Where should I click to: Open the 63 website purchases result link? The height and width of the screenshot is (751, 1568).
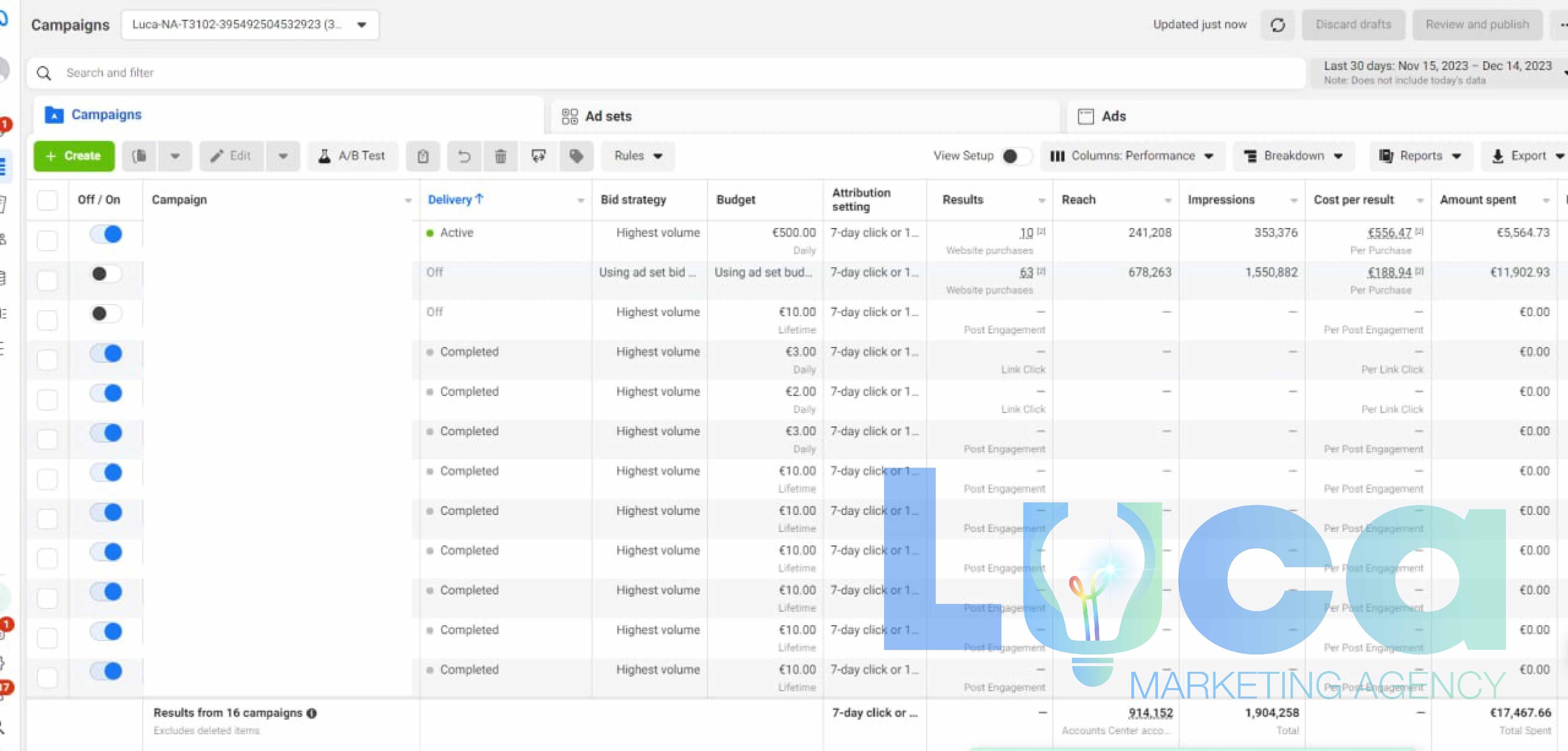pos(1026,272)
